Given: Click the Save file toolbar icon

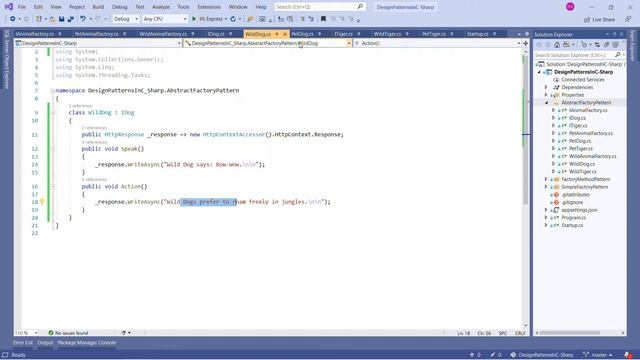Looking at the screenshot, I should (x=61, y=19).
